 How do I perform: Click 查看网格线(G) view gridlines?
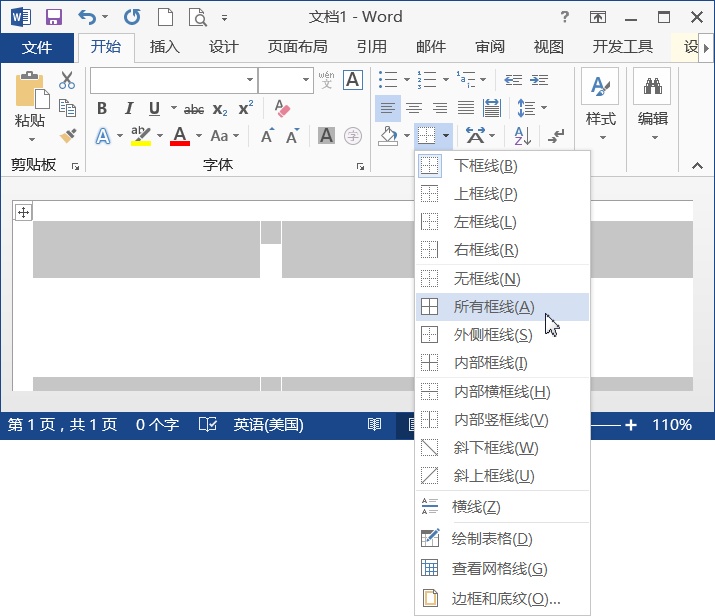pos(503,568)
